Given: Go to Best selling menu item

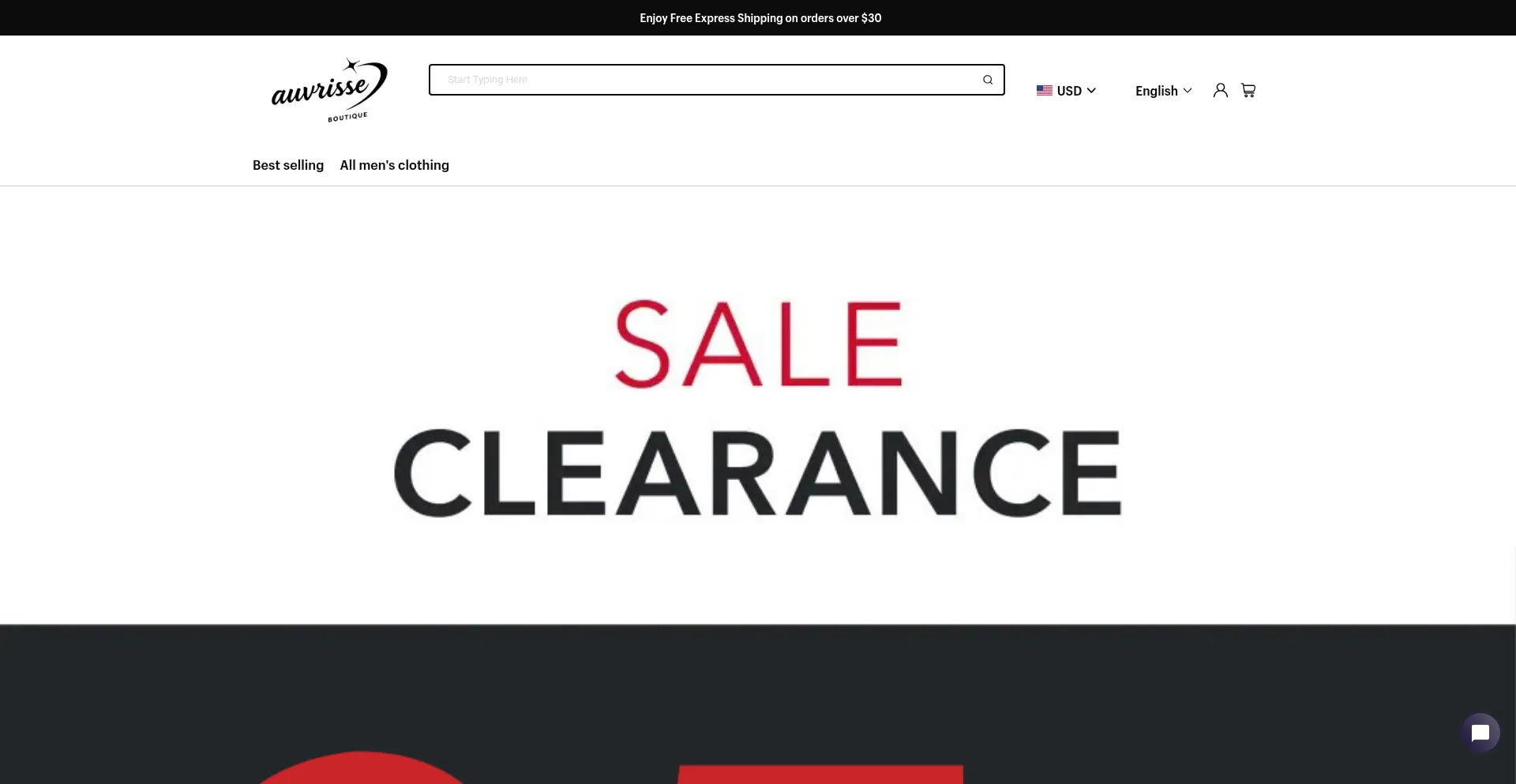Looking at the screenshot, I should [288, 165].
